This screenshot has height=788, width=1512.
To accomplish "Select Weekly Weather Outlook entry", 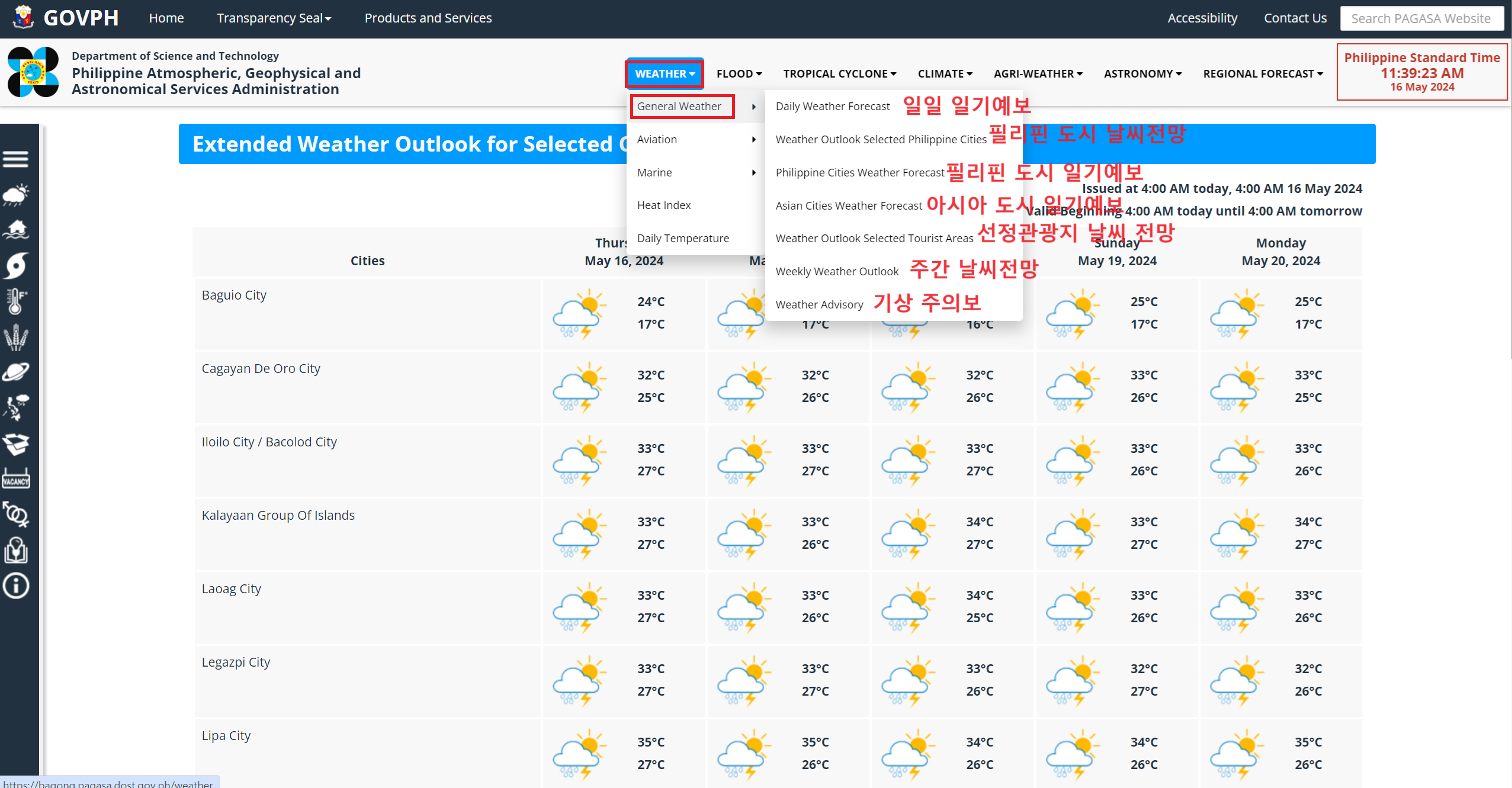I will [x=836, y=272].
